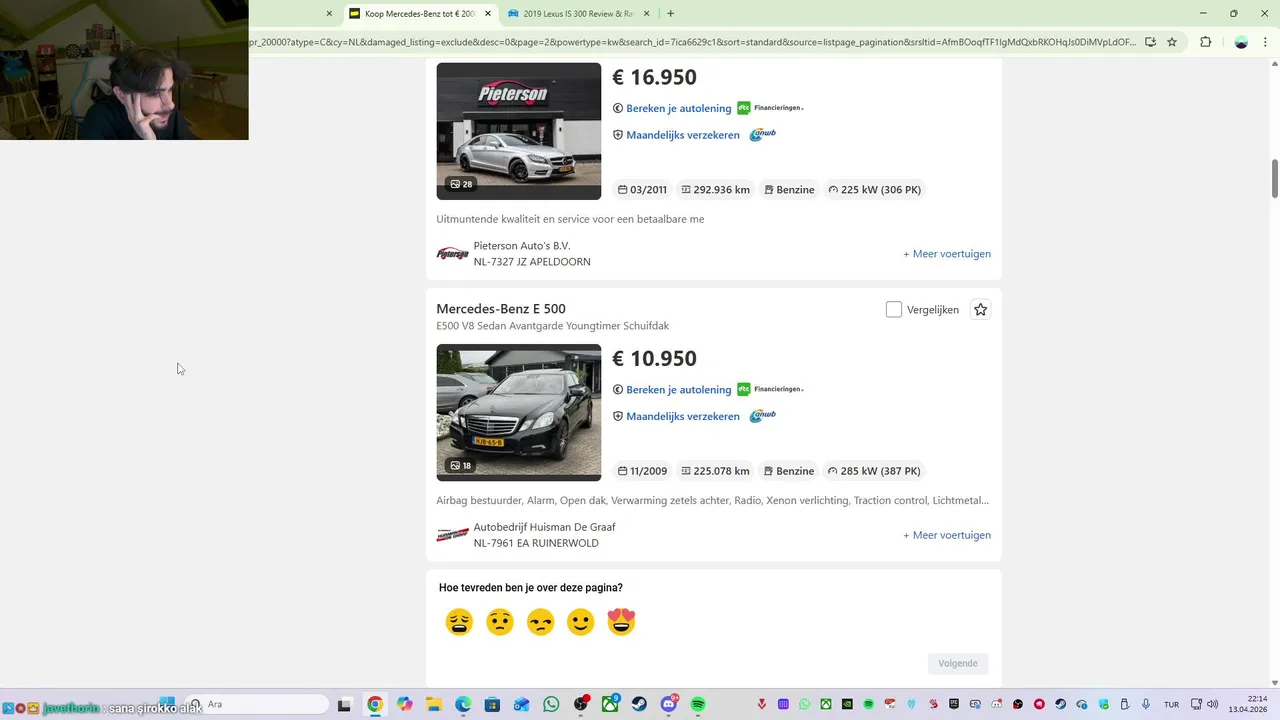Open Microsoft Edge from the taskbar
Image resolution: width=1280 pixels, height=720 pixels.
(x=463, y=705)
